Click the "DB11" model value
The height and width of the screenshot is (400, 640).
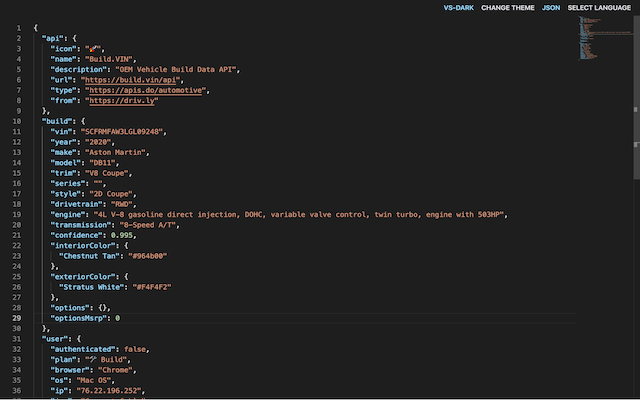[102, 162]
